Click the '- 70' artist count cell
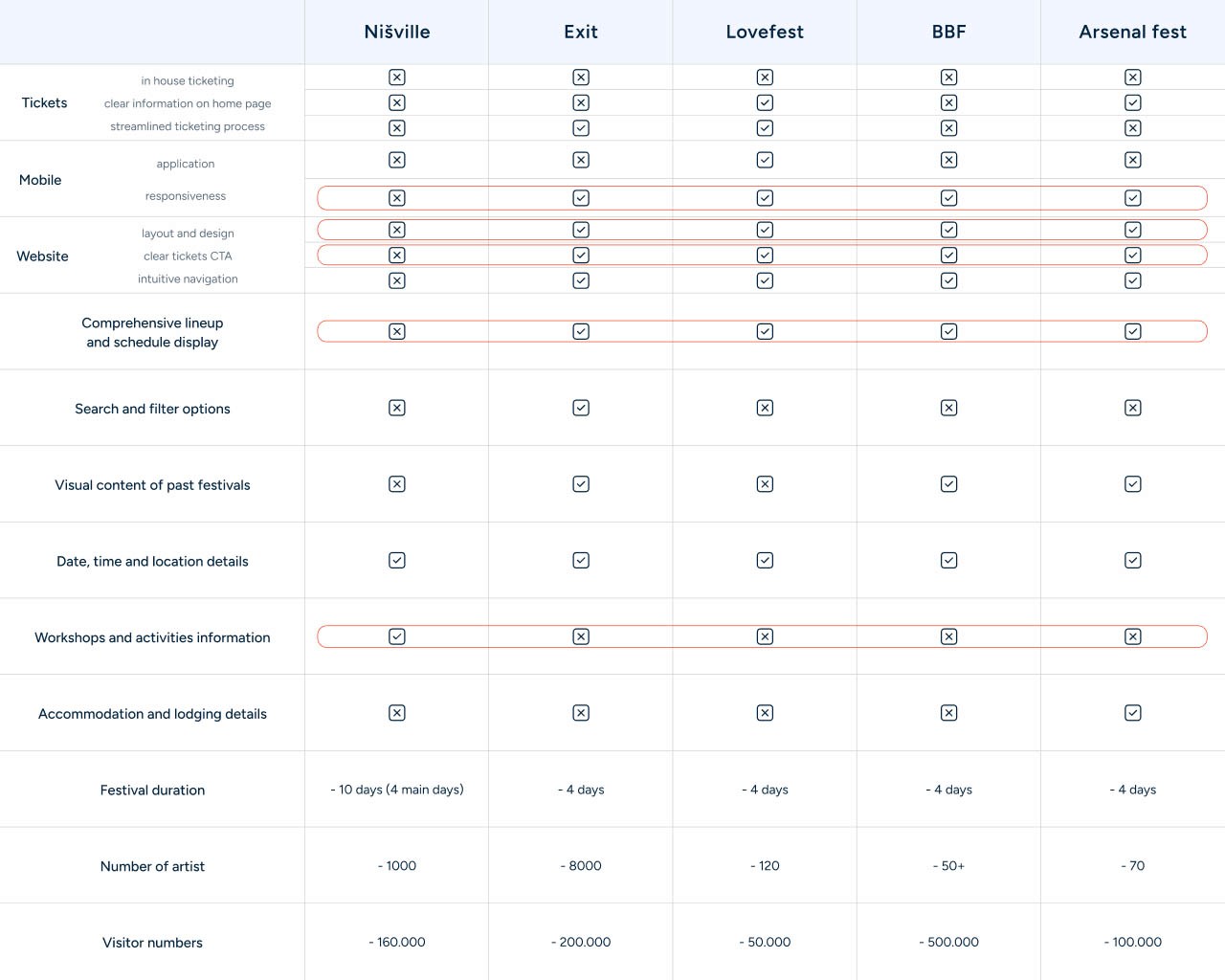Image resolution: width=1225 pixels, height=980 pixels. click(1133, 866)
